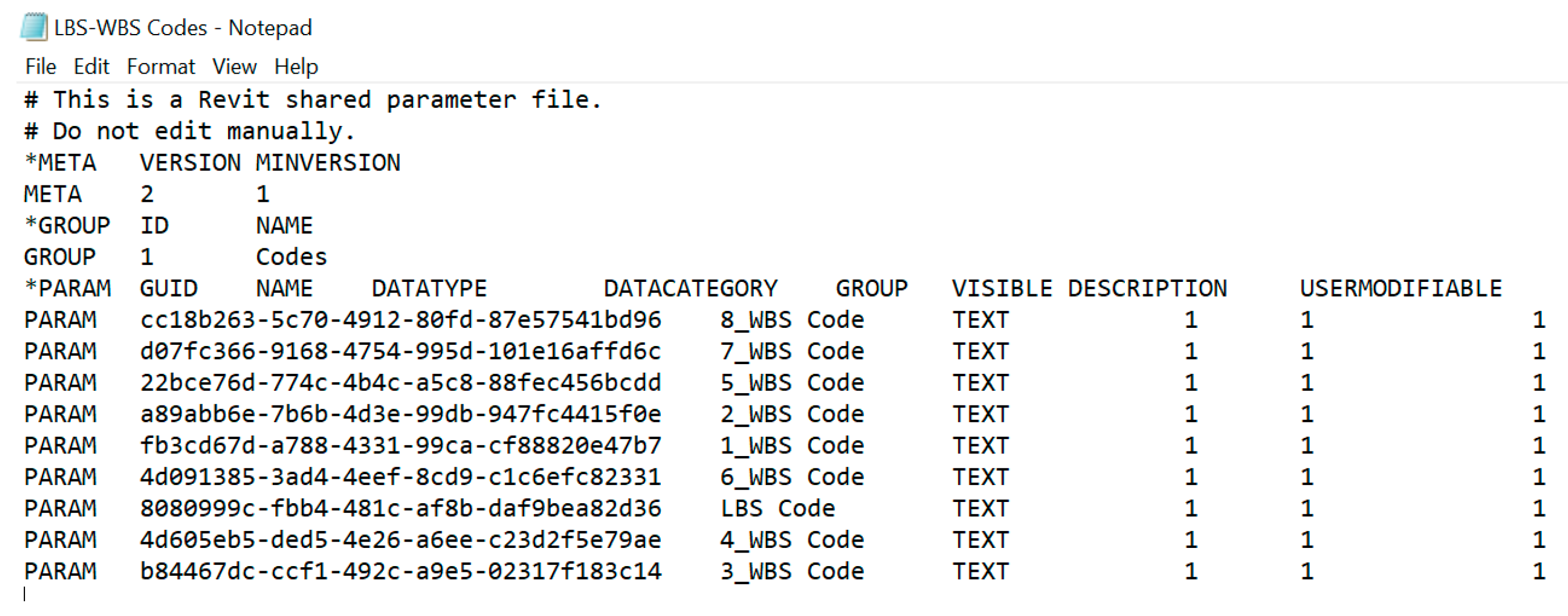
Task: Open the View menu
Action: (234, 66)
